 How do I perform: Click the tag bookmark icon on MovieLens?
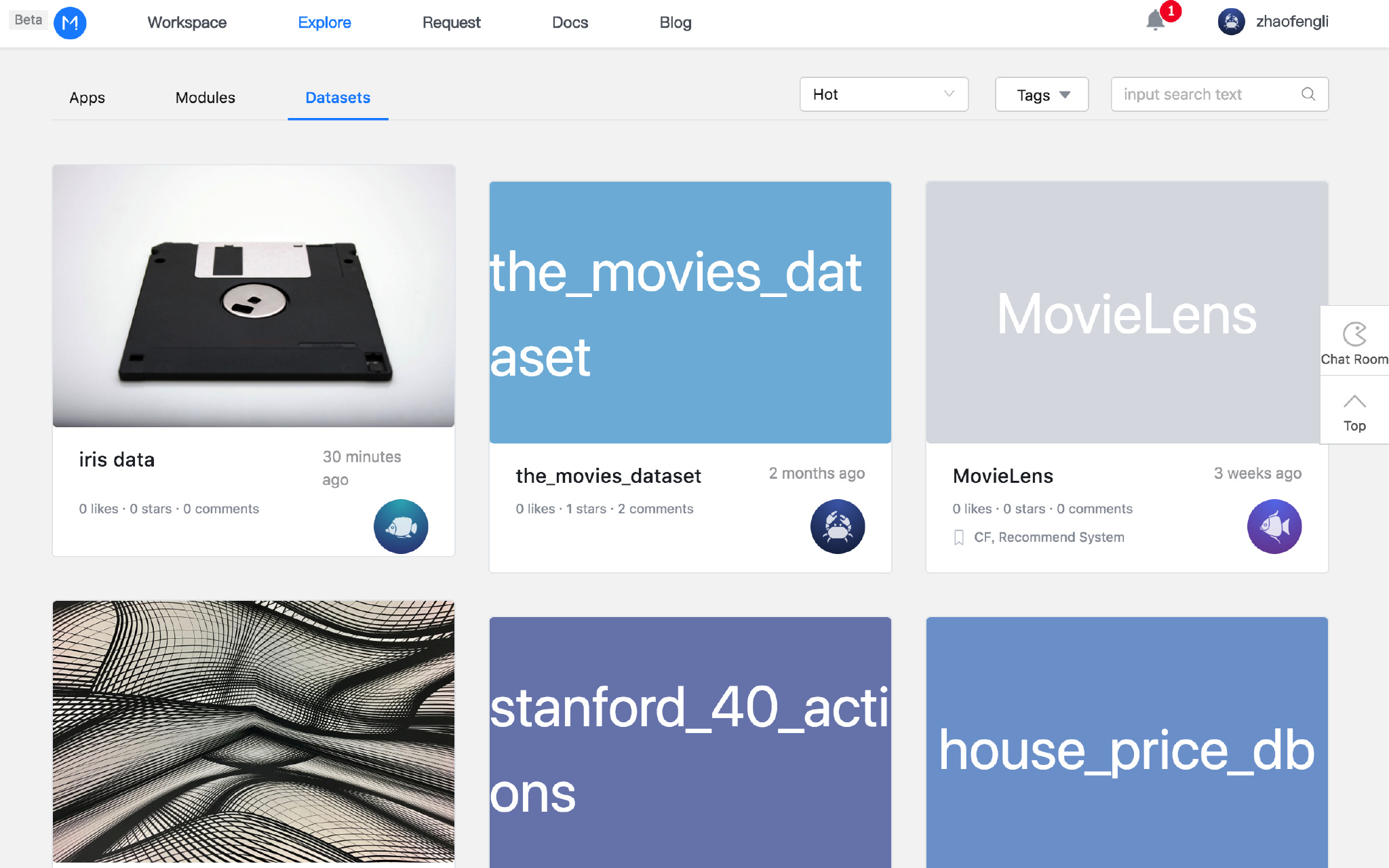pyautogui.click(x=959, y=538)
